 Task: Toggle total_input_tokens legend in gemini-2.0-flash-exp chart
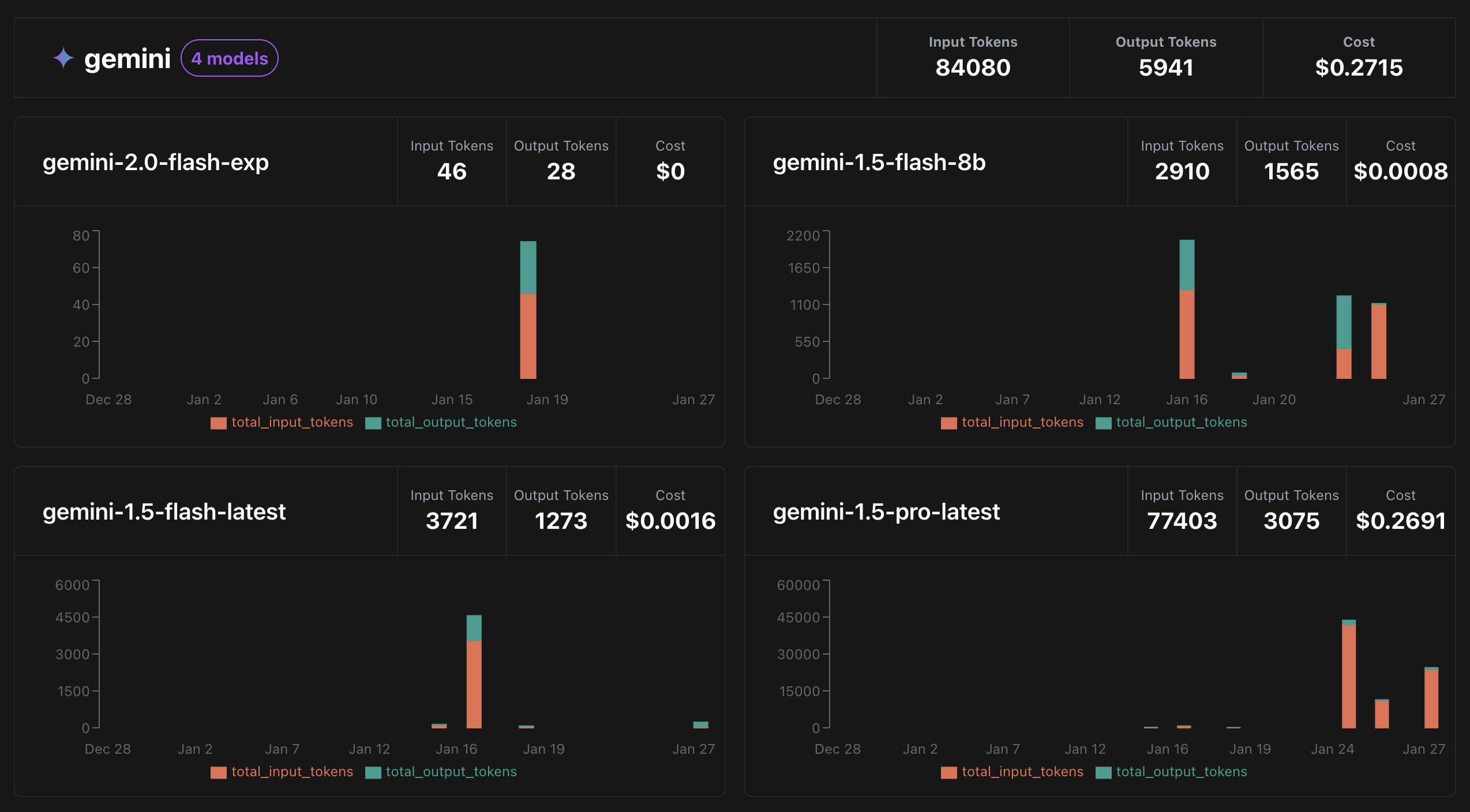(x=282, y=423)
